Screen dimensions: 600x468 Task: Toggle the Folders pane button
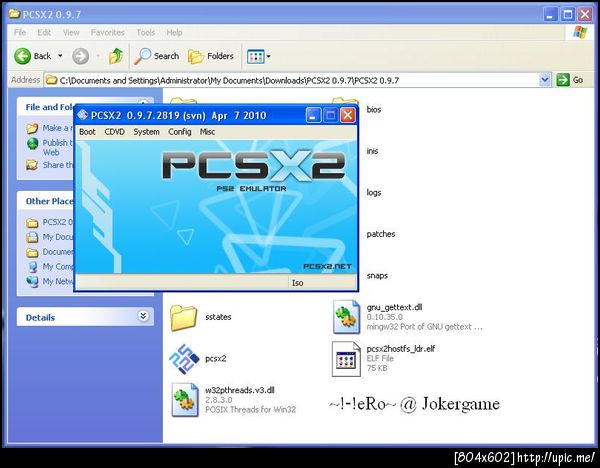[211, 56]
